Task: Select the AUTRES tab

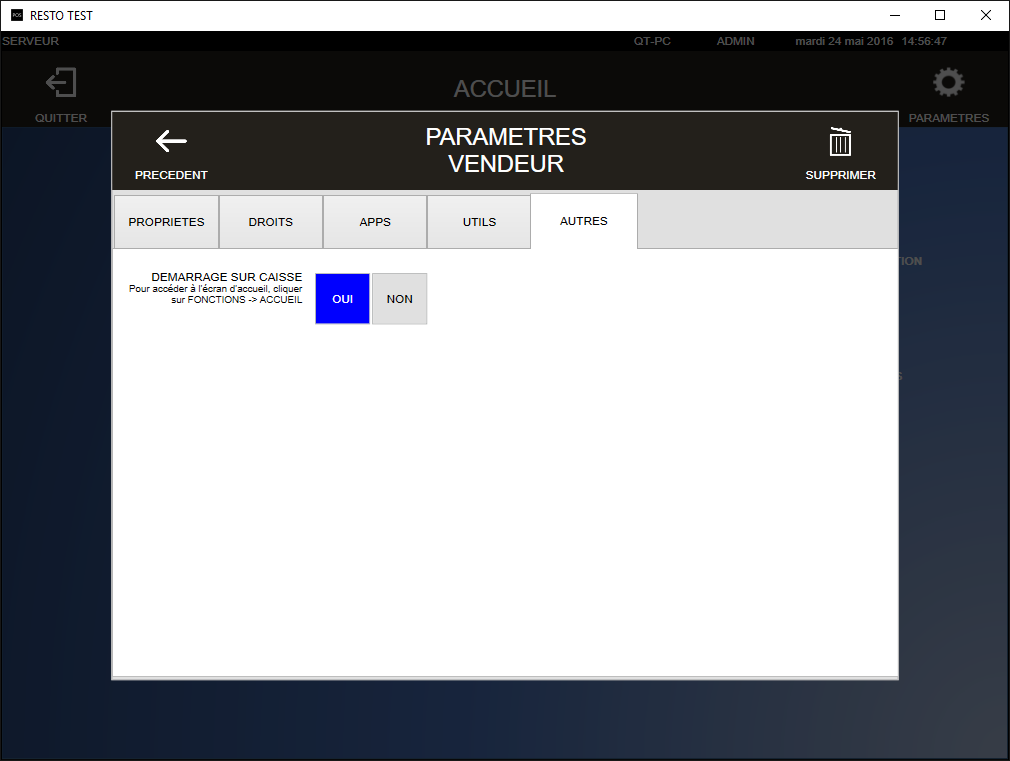Action: point(584,221)
